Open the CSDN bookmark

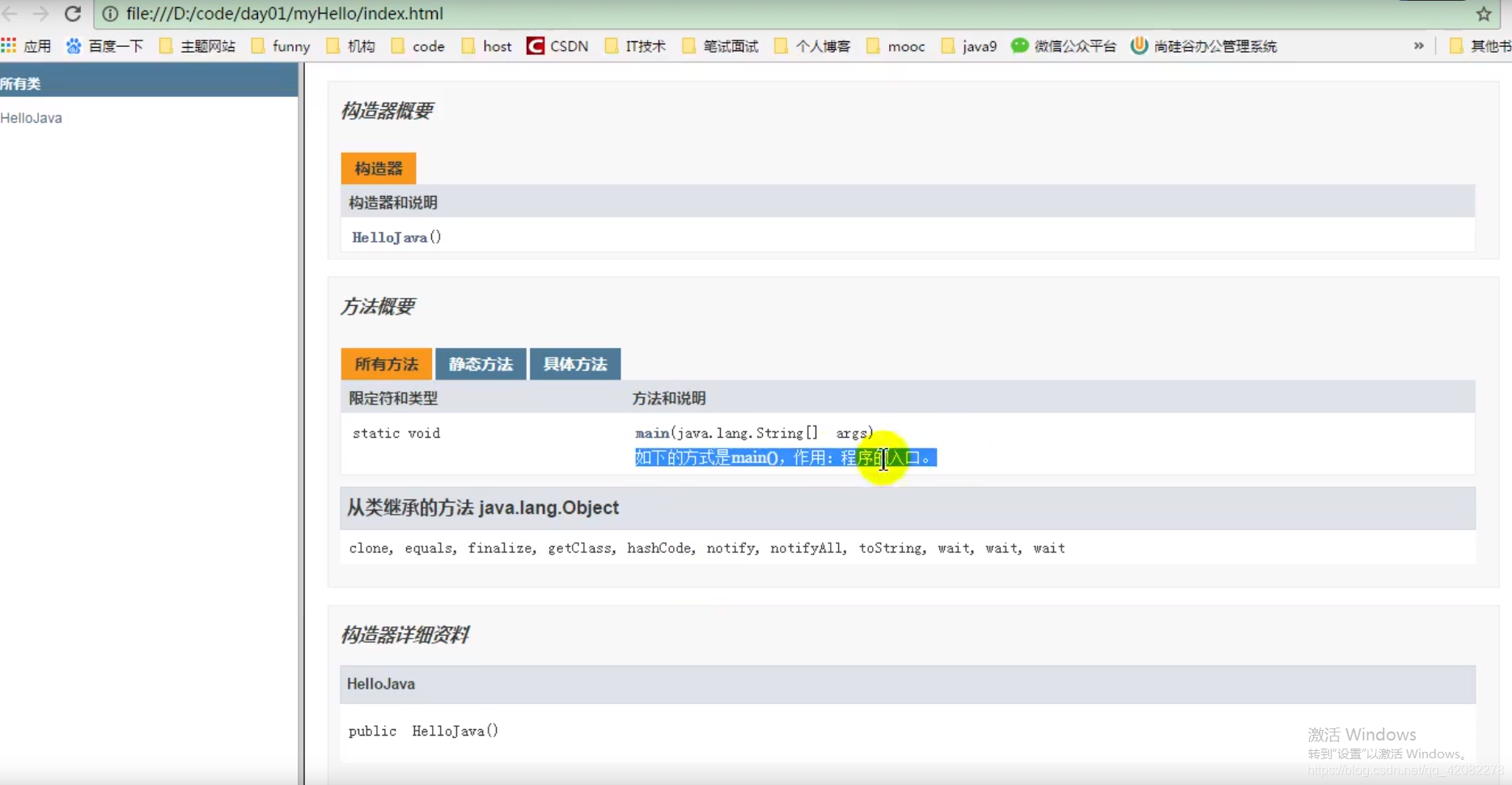[x=558, y=46]
